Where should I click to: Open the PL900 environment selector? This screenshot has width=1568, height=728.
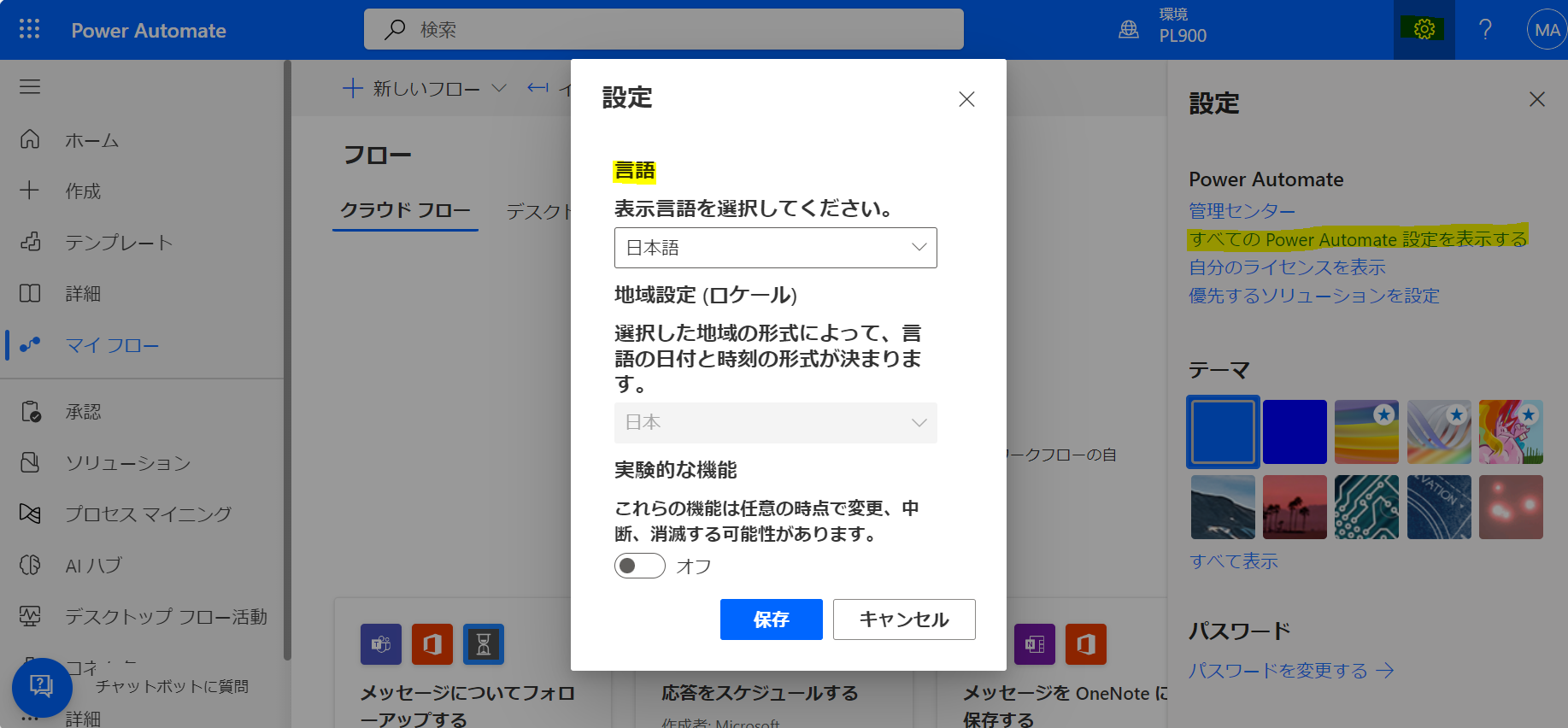point(1183,26)
